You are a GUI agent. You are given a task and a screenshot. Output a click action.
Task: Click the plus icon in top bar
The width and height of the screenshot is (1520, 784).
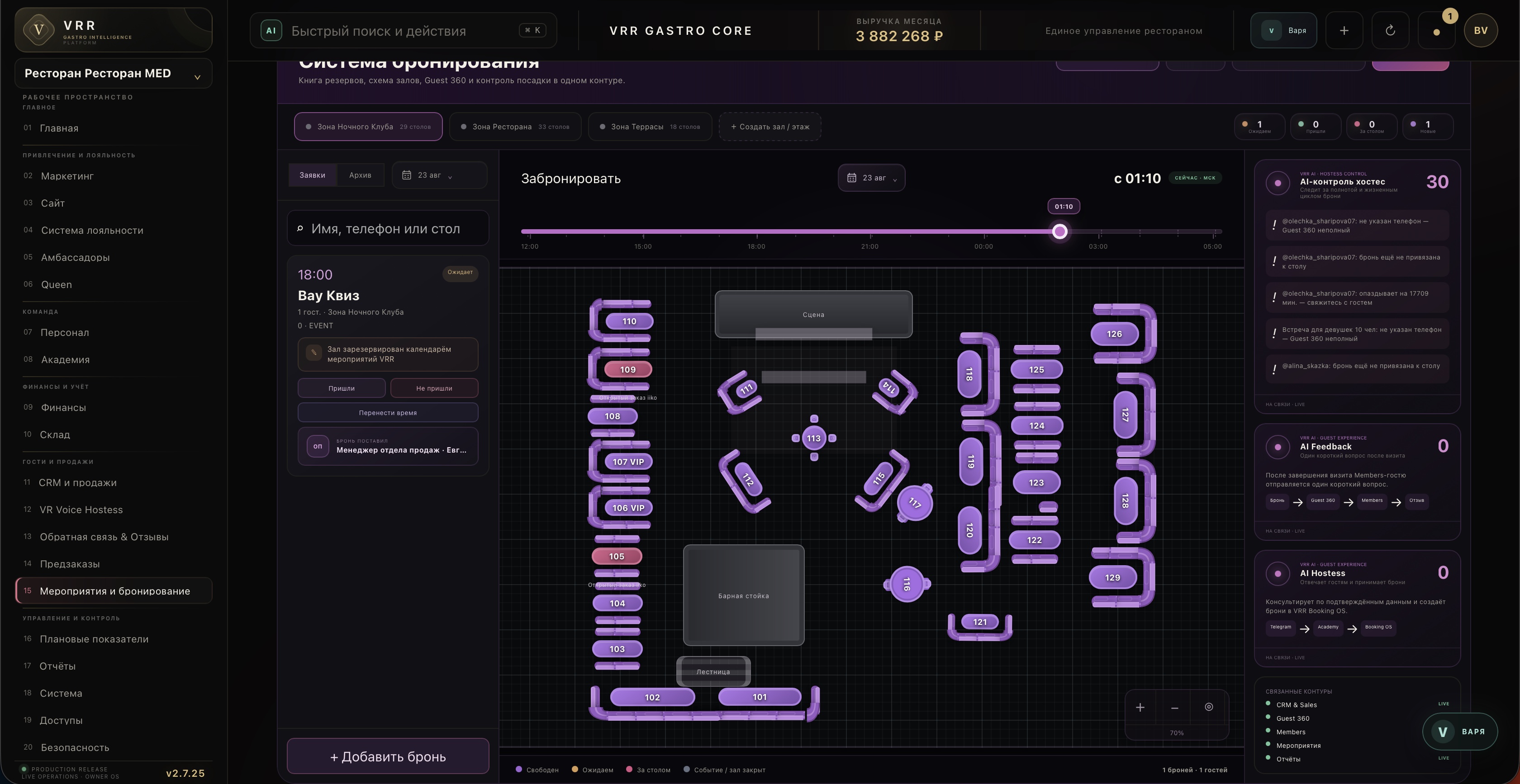(x=1344, y=31)
